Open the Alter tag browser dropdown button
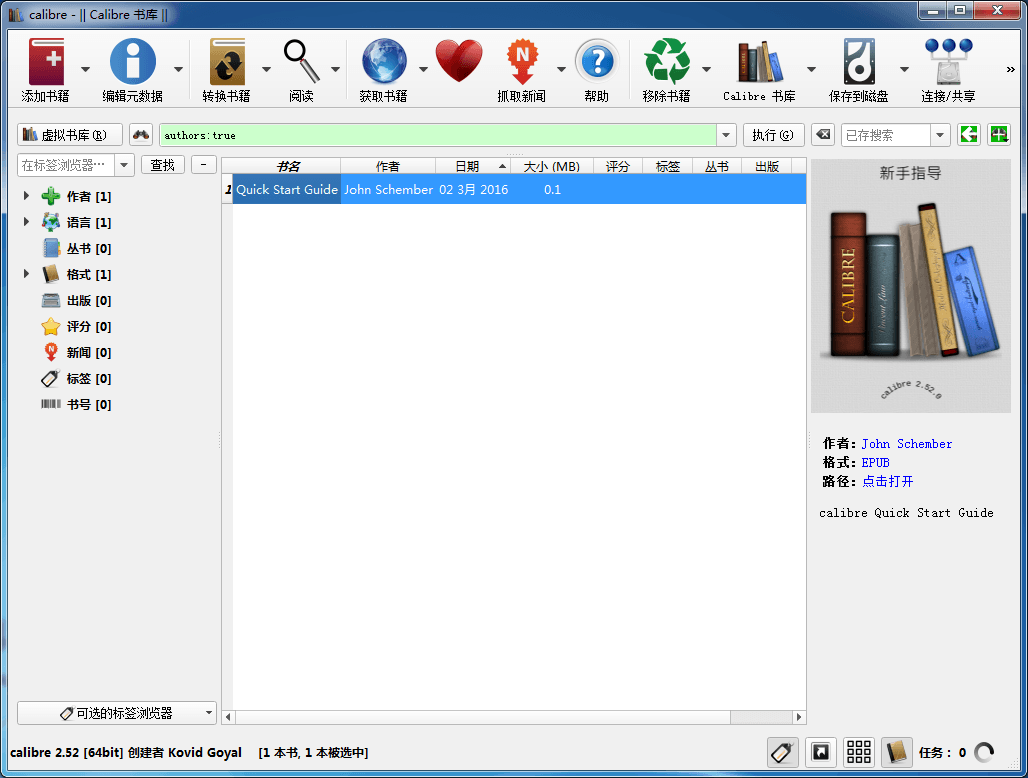The image size is (1028, 778). point(117,713)
